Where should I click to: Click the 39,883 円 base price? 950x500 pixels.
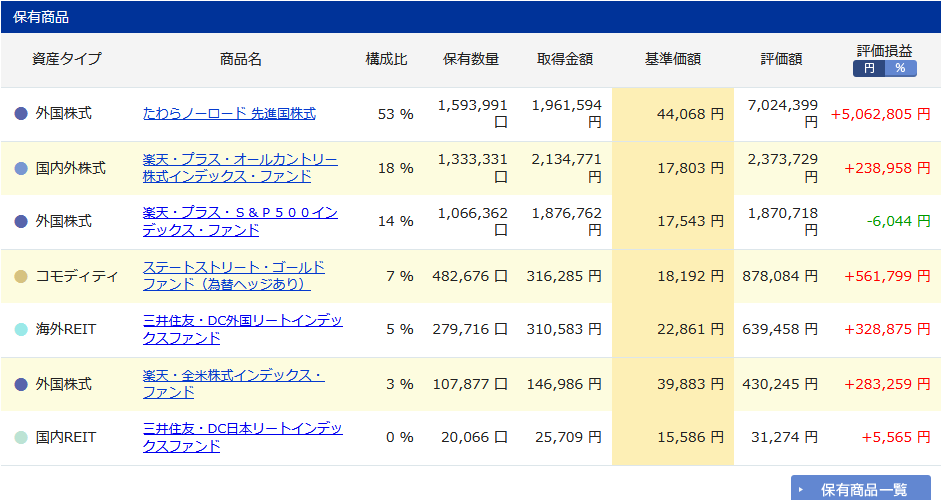coord(690,384)
